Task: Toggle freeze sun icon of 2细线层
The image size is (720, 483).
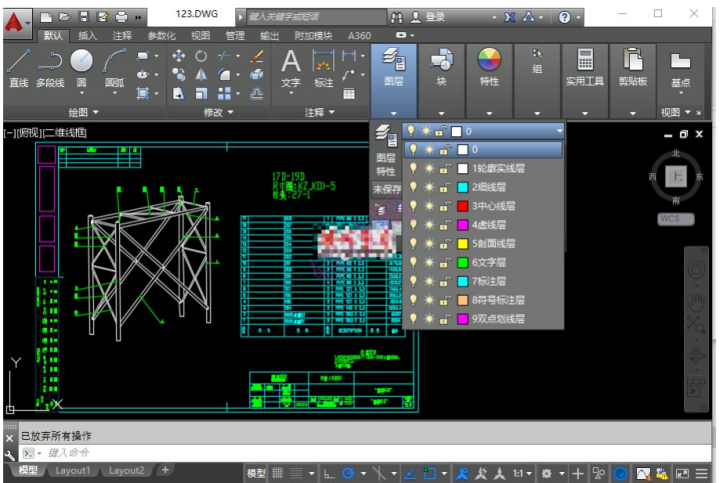Action: point(428,187)
